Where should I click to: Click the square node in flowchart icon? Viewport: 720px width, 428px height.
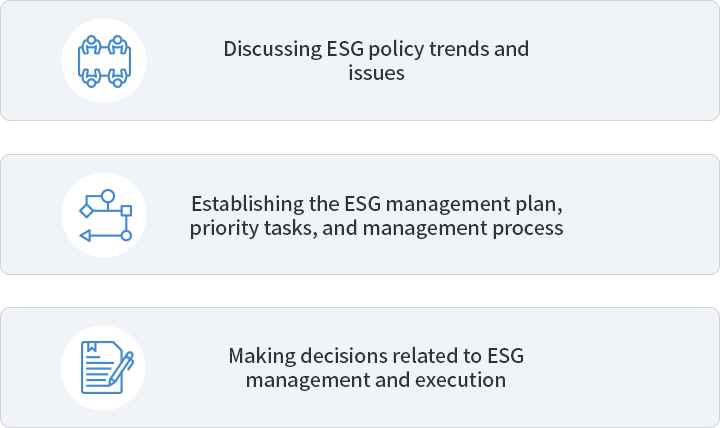126,211
